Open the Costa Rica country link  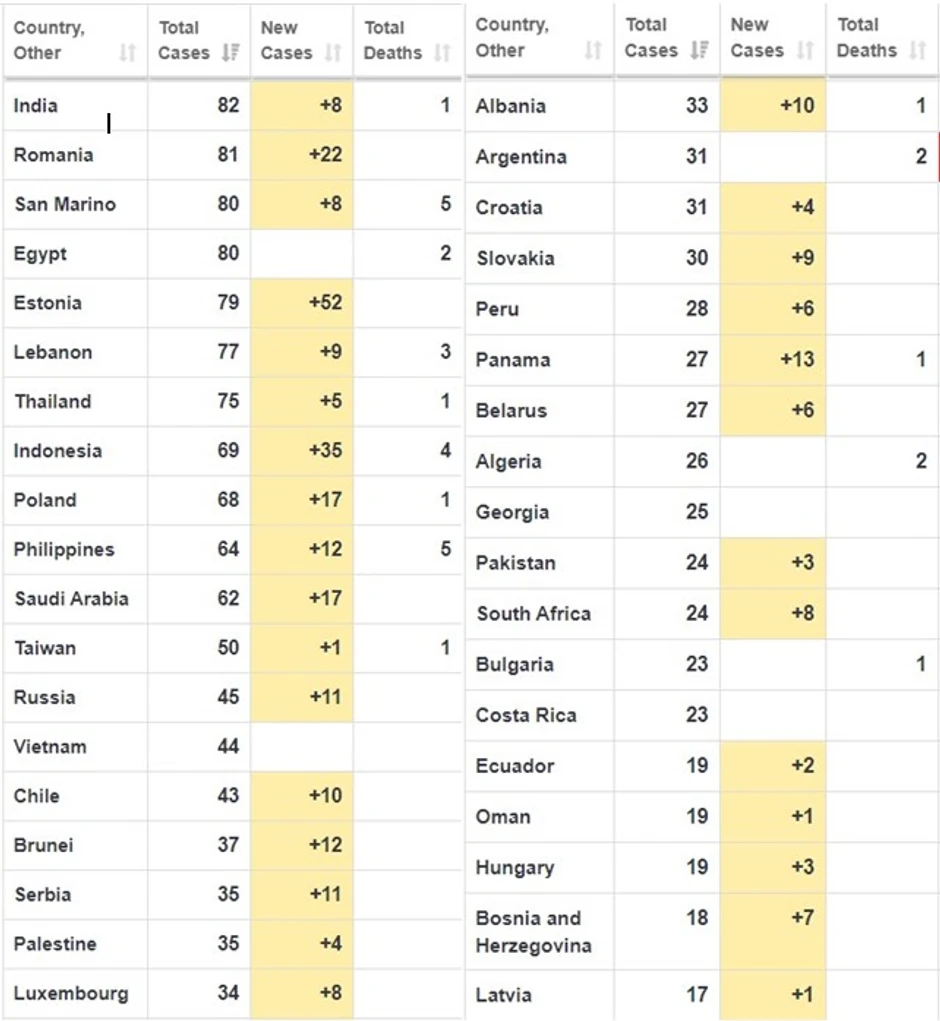526,715
